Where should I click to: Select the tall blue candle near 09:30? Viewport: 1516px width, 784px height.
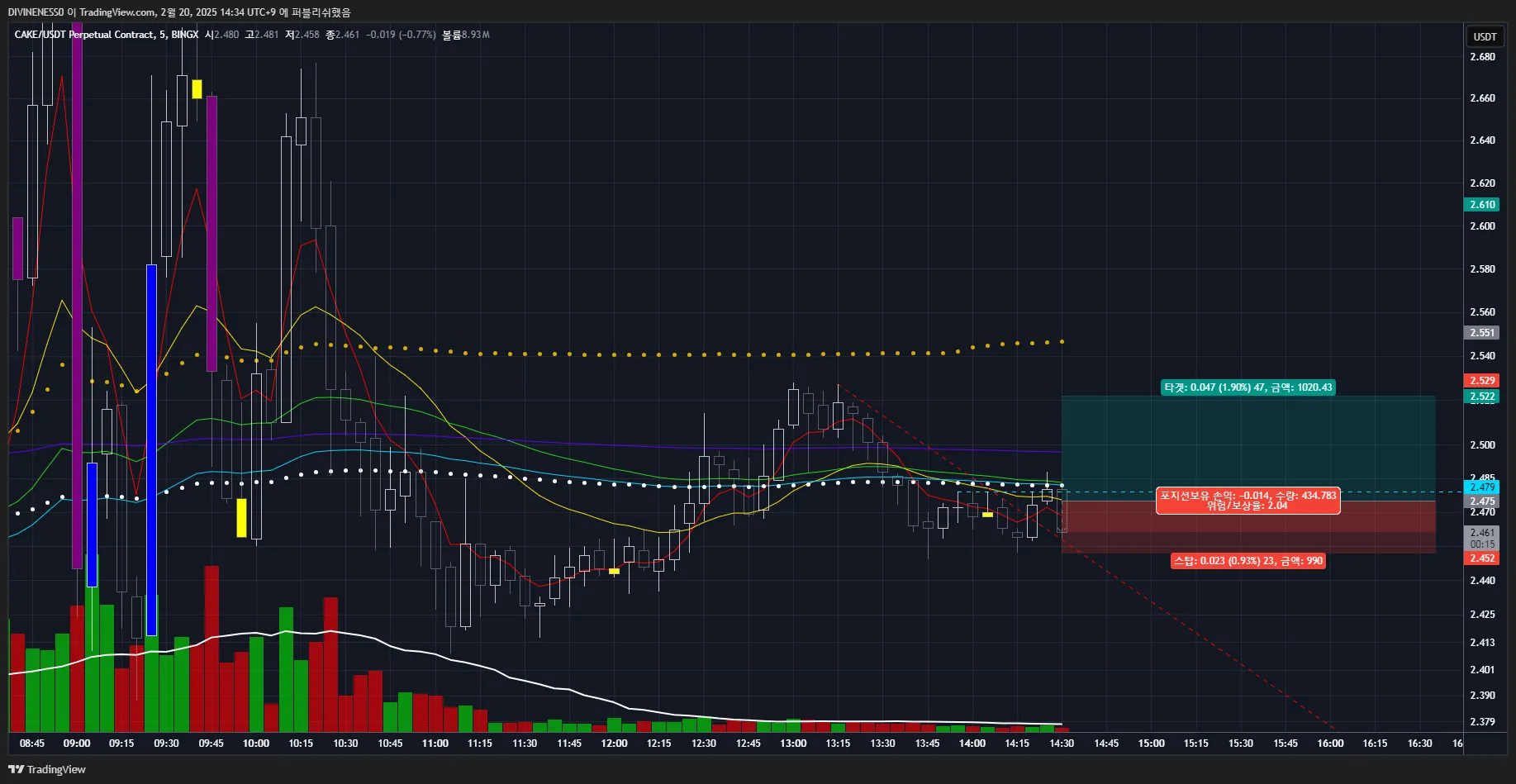click(151, 449)
